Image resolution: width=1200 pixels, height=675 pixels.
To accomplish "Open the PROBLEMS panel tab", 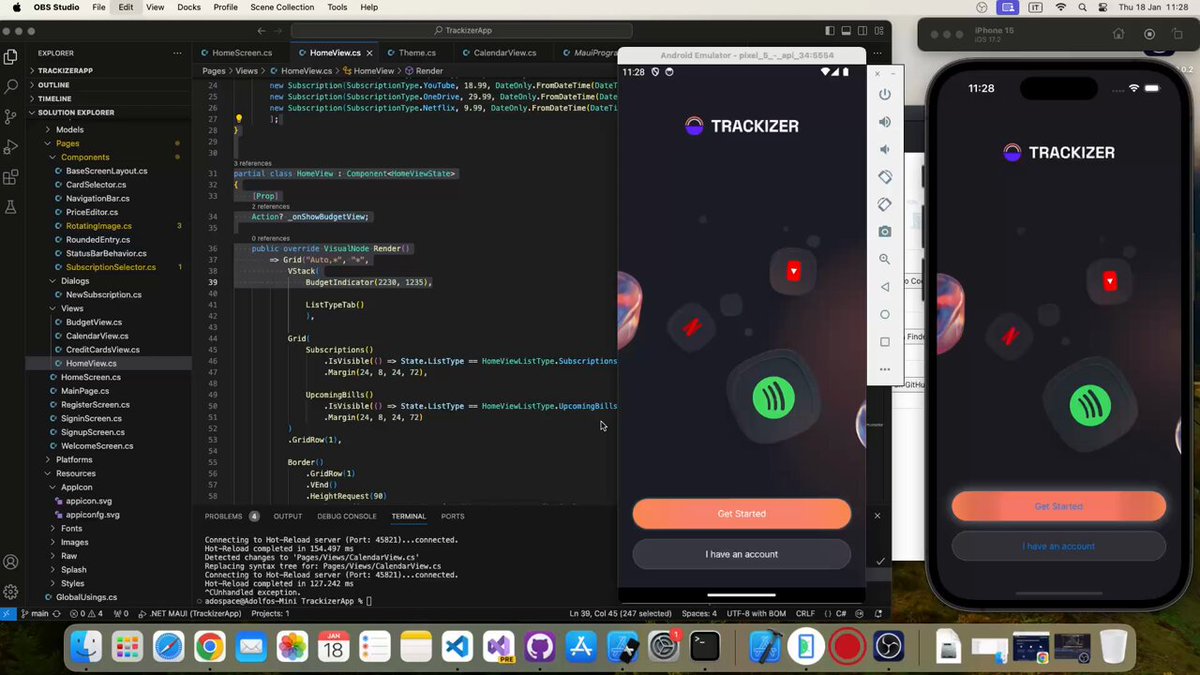I will pos(224,517).
